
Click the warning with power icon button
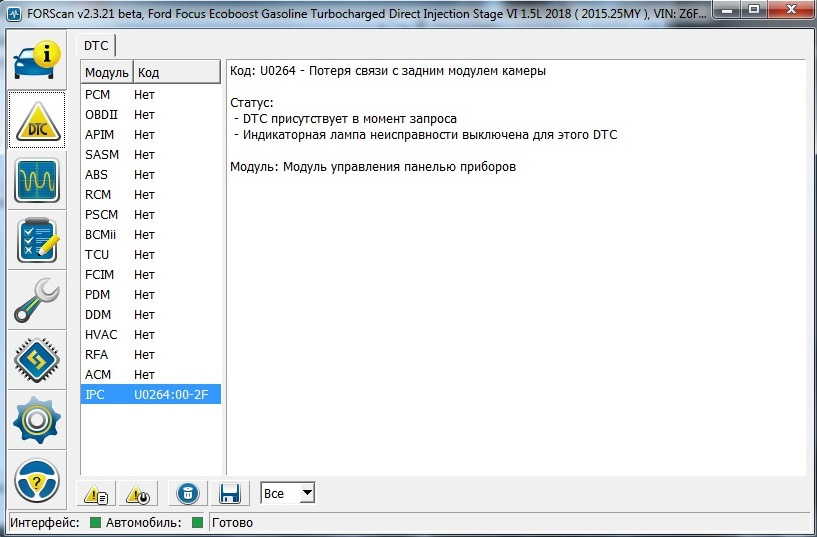[x=138, y=493]
